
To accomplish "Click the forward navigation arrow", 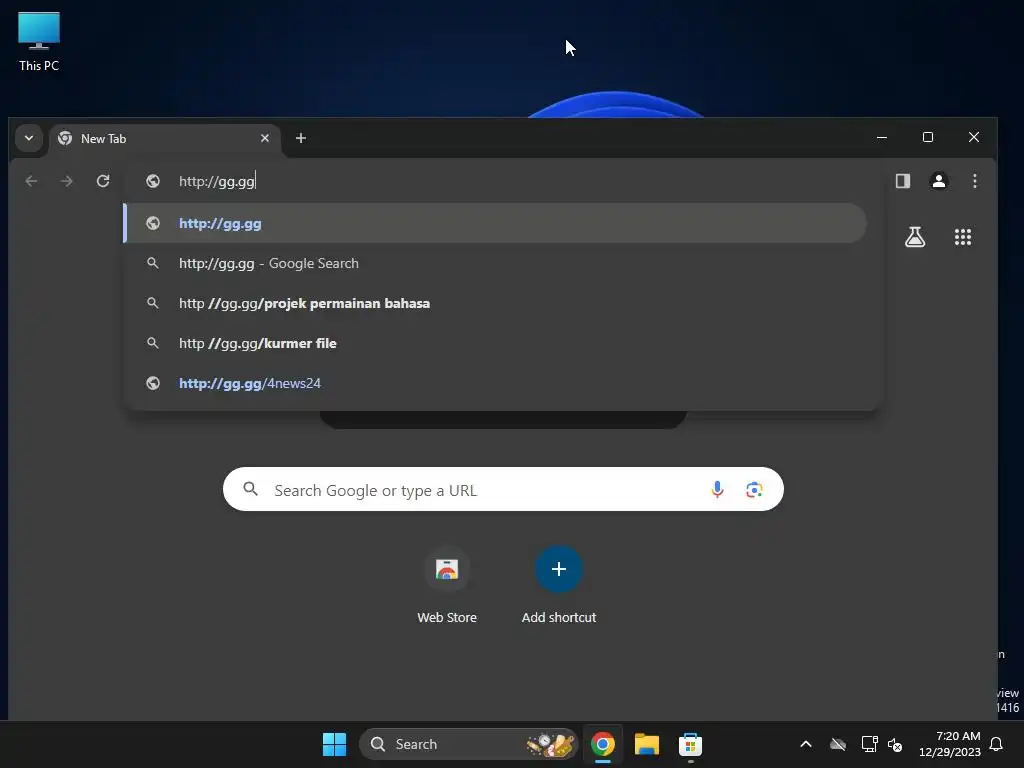I will click(x=67, y=181).
